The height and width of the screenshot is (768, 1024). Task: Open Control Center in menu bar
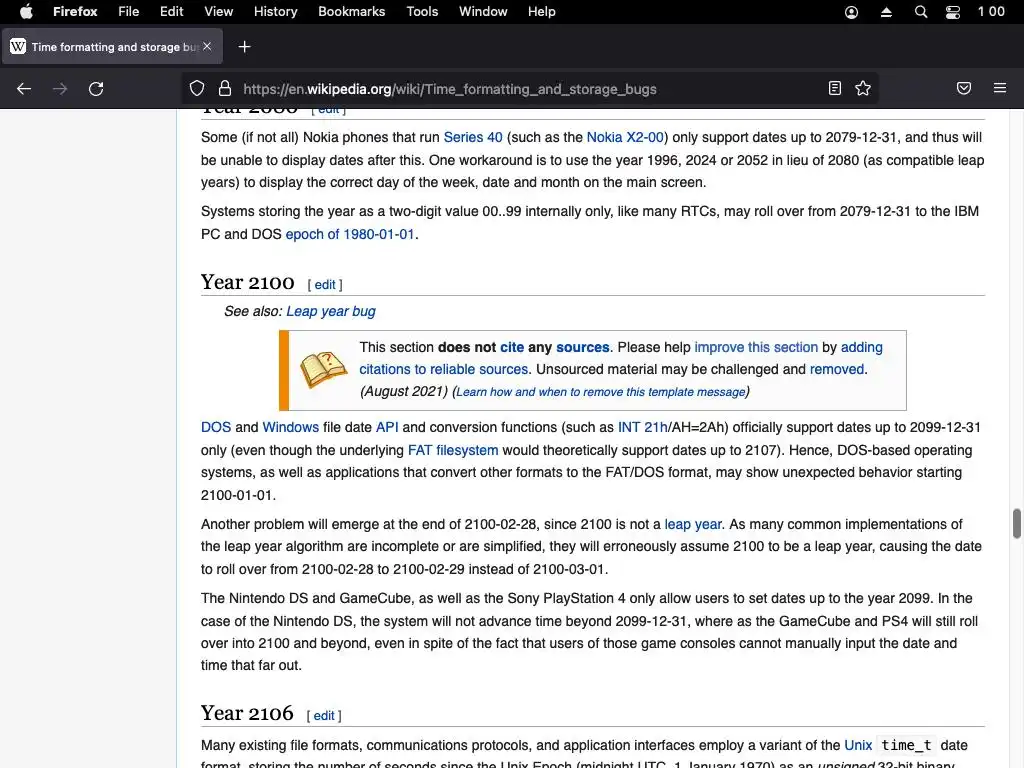tap(953, 12)
